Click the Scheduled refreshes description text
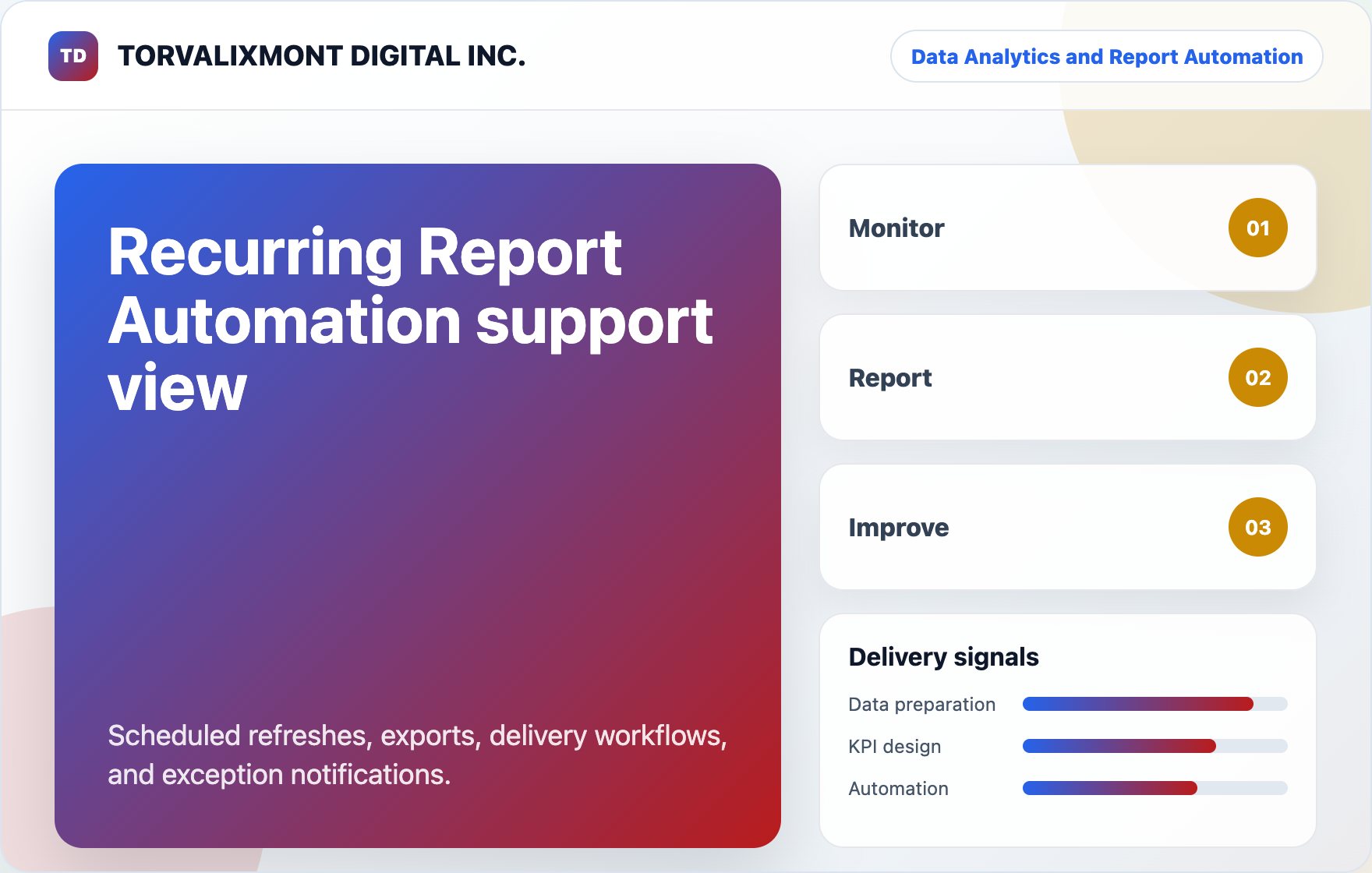The height and width of the screenshot is (873, 1372). tap(417, 755)
